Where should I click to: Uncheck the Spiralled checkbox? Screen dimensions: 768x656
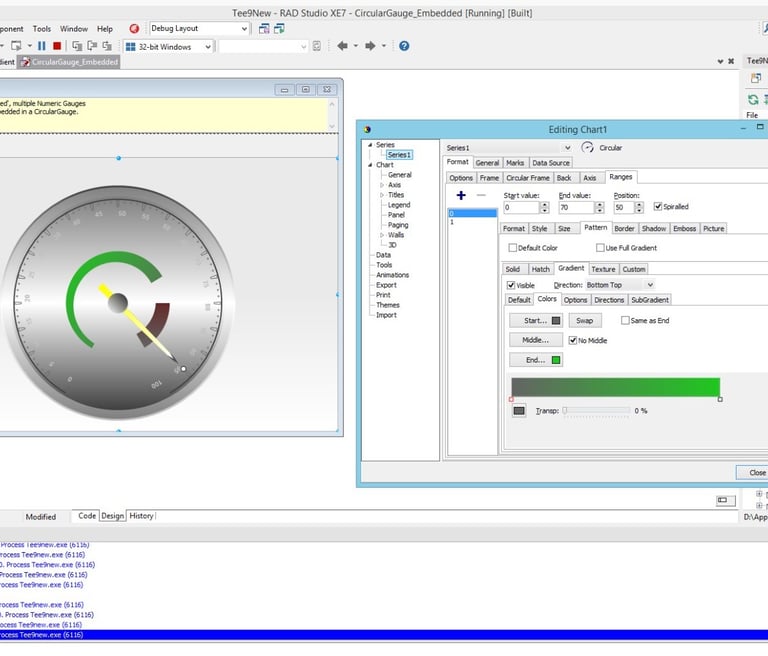[657, 207]
